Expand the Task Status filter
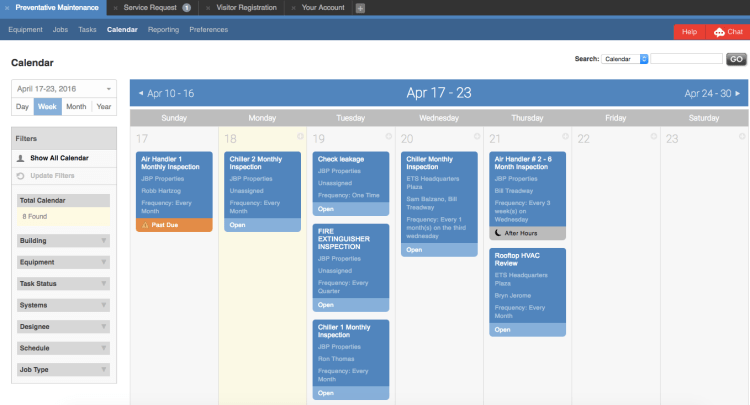The image size is (750, 405). coord(64,284)
